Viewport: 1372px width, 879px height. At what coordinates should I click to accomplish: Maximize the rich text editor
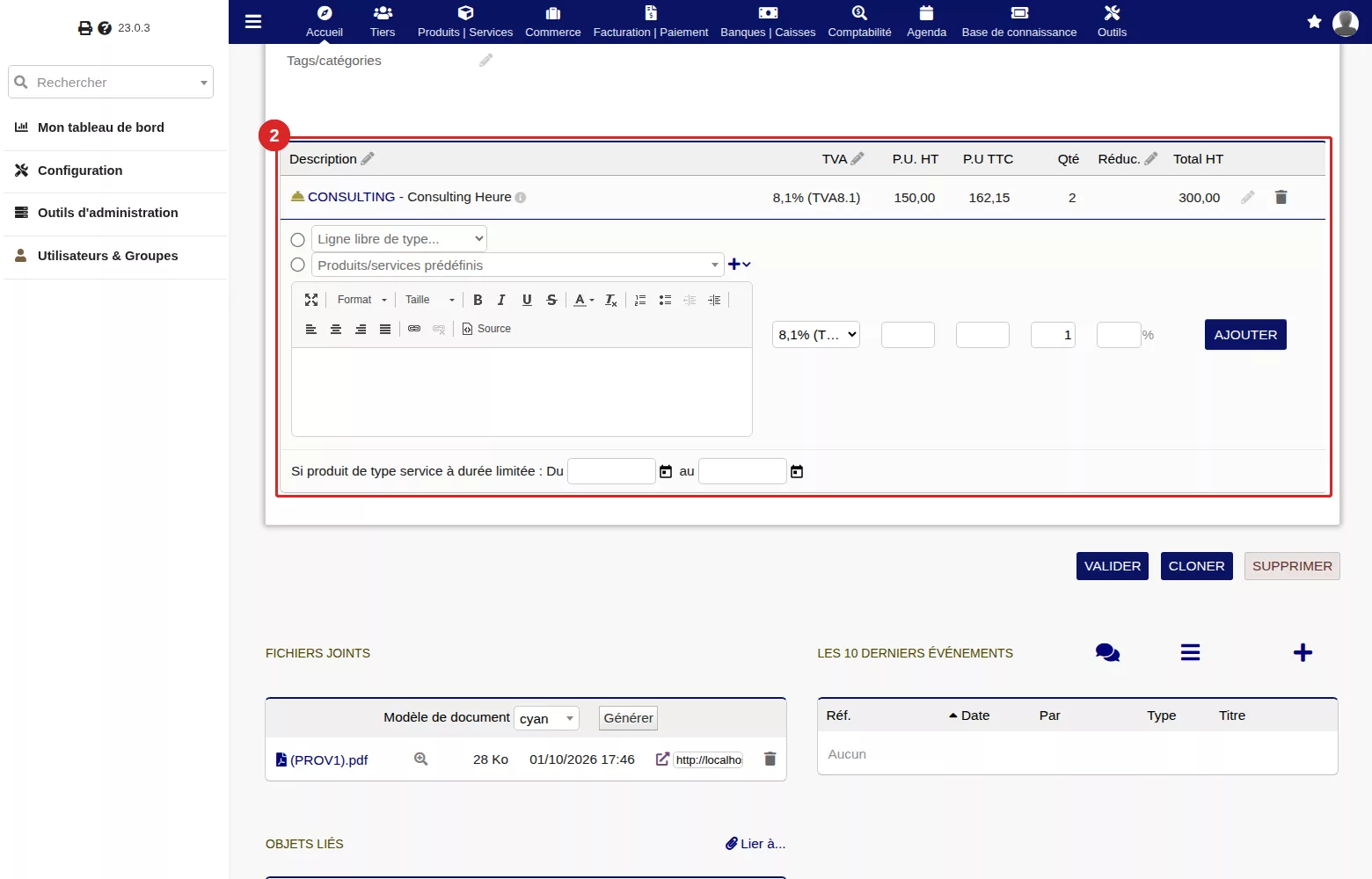click(x=311, y=300)
